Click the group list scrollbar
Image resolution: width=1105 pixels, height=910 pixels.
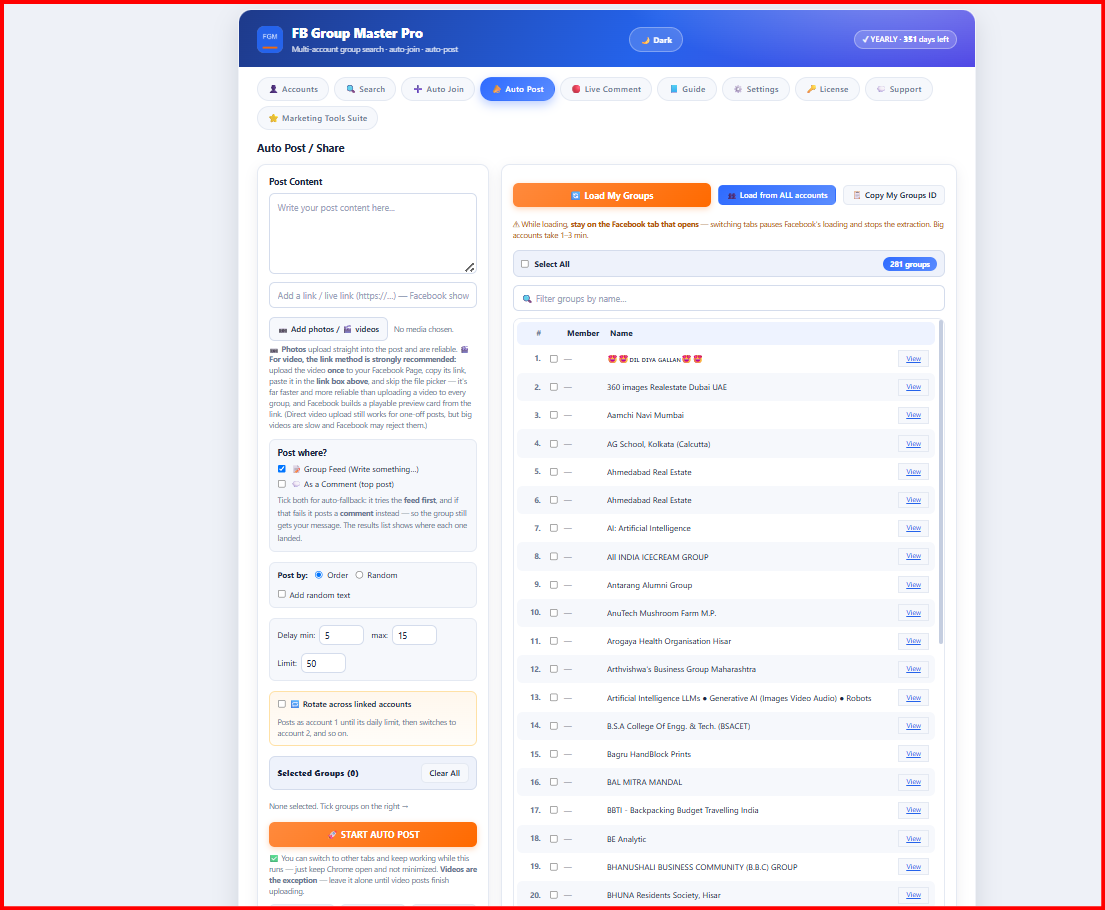(x=941, y=483)
